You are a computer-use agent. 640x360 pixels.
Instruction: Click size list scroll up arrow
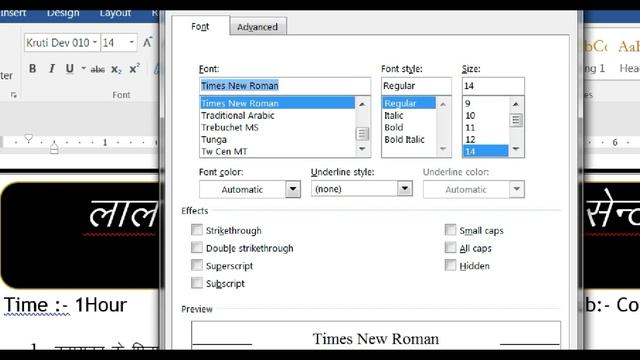pyautogui.click(x=516, y=104)
